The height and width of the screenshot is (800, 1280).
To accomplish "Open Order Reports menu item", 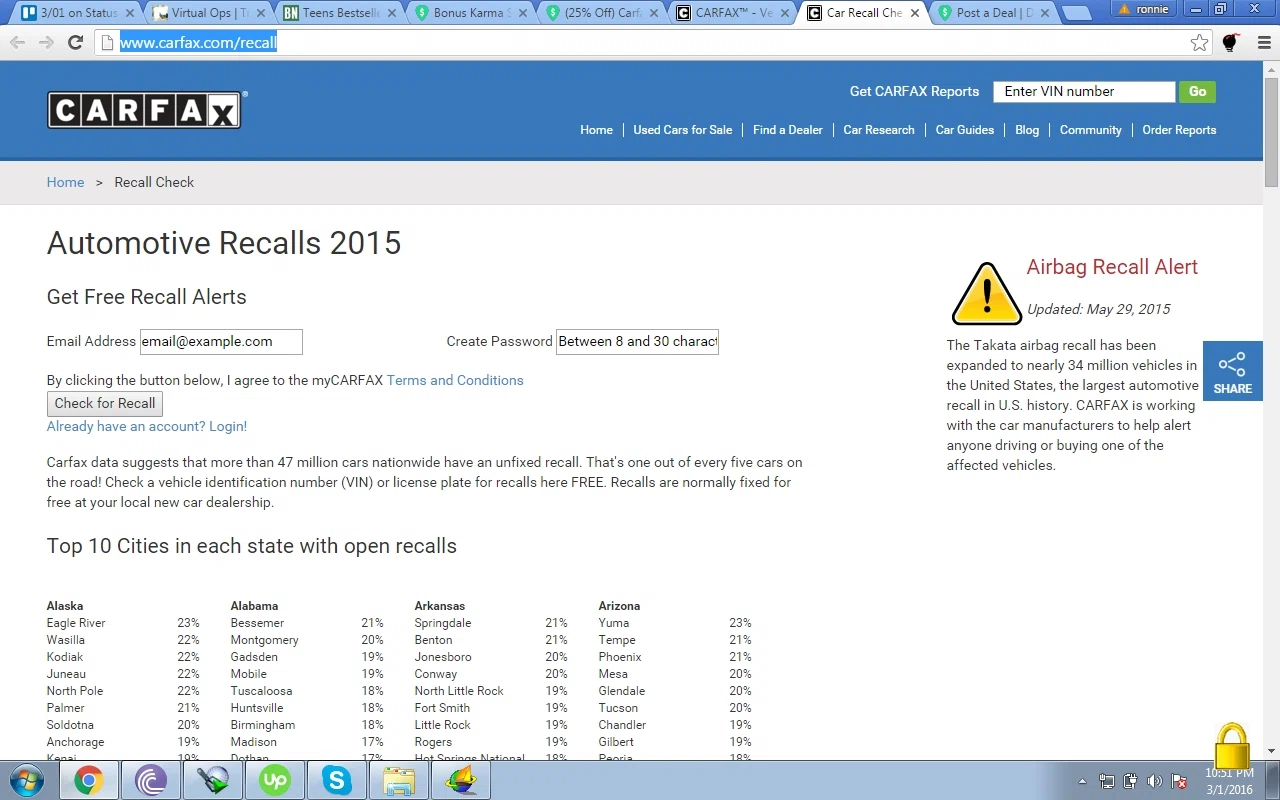I will (x=1179, y=130).
